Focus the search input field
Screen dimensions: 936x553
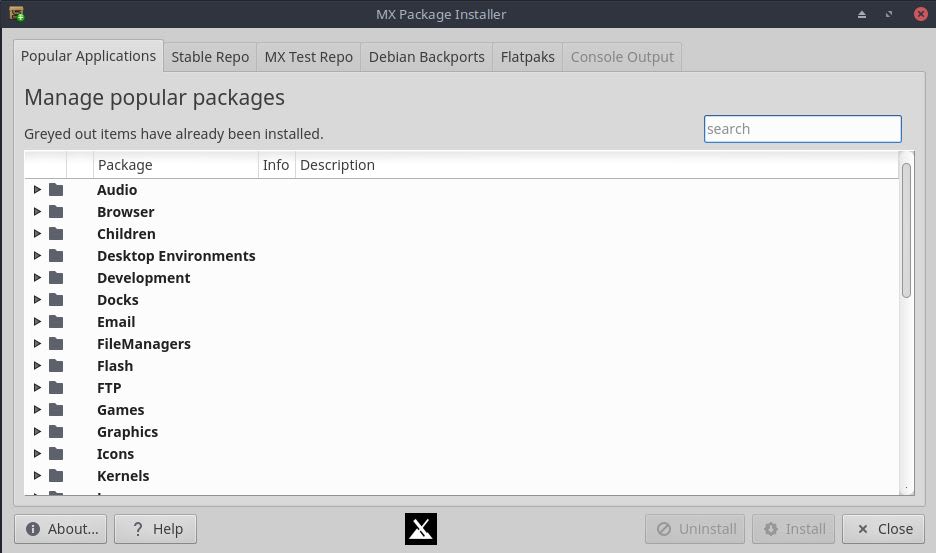(802, 129)
